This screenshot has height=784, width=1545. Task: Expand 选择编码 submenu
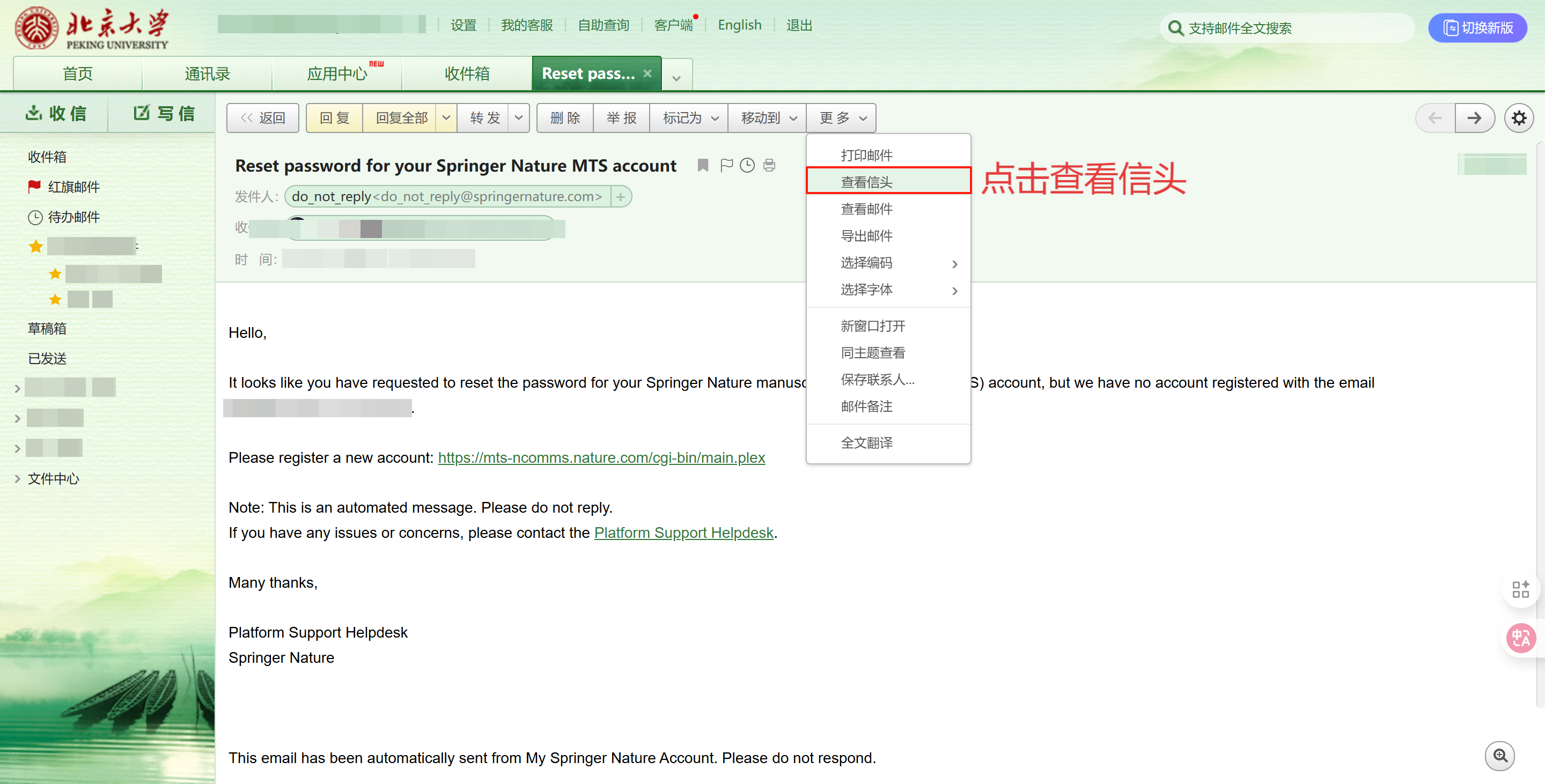coord(888,263)
